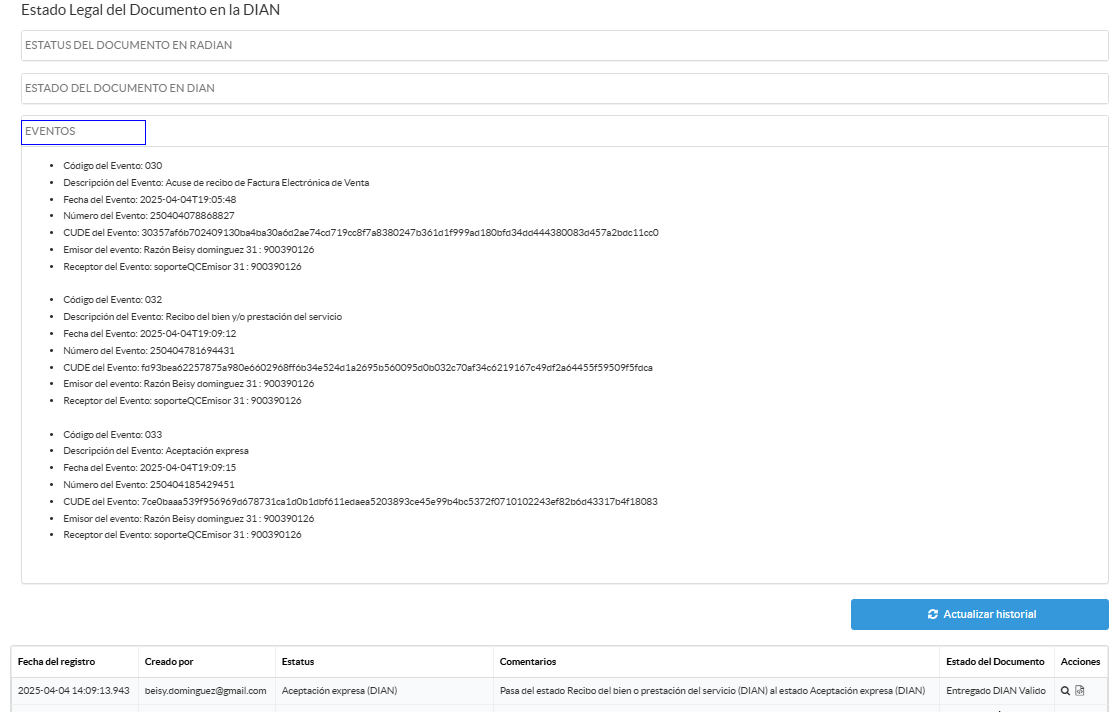Click the beisy.dominguez@gmail.com cell
The height and width of the screenshot is (712, 1115).
click(x=206, y=691)
